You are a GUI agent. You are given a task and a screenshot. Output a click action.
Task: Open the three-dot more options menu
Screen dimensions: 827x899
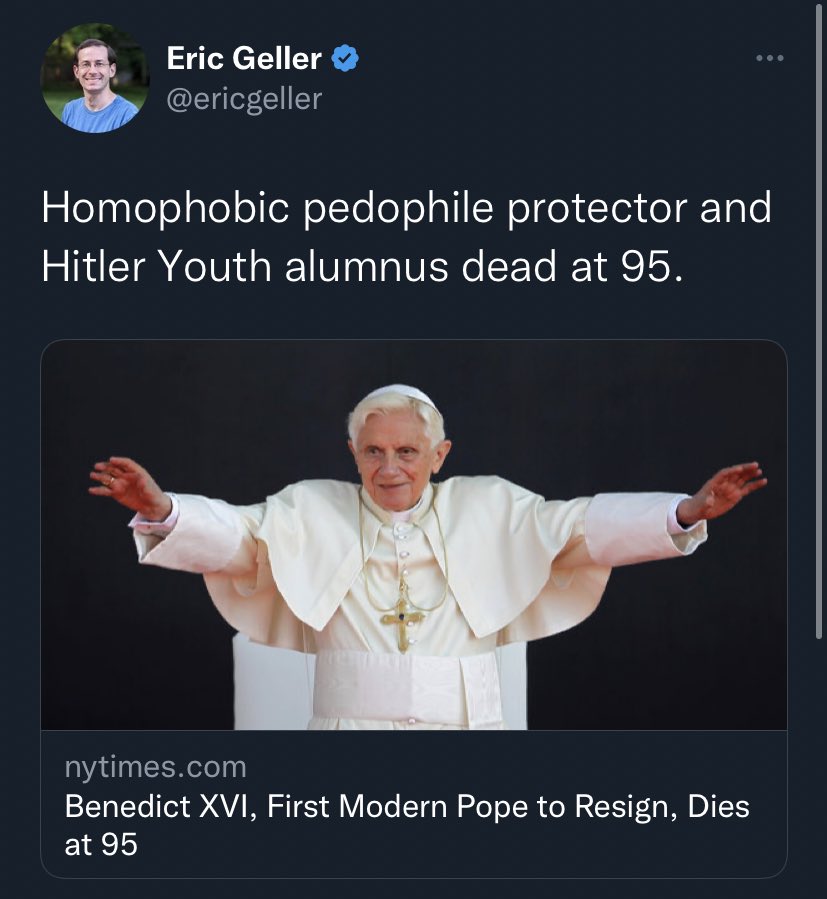coord(769,59)
